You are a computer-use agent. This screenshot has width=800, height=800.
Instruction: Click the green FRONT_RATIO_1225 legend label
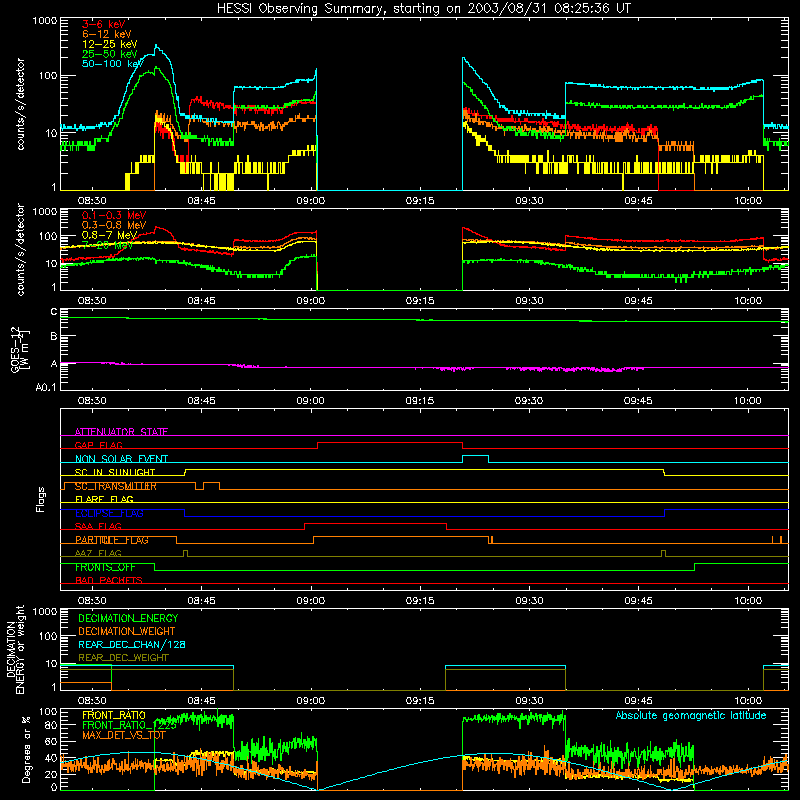[129, 725]
